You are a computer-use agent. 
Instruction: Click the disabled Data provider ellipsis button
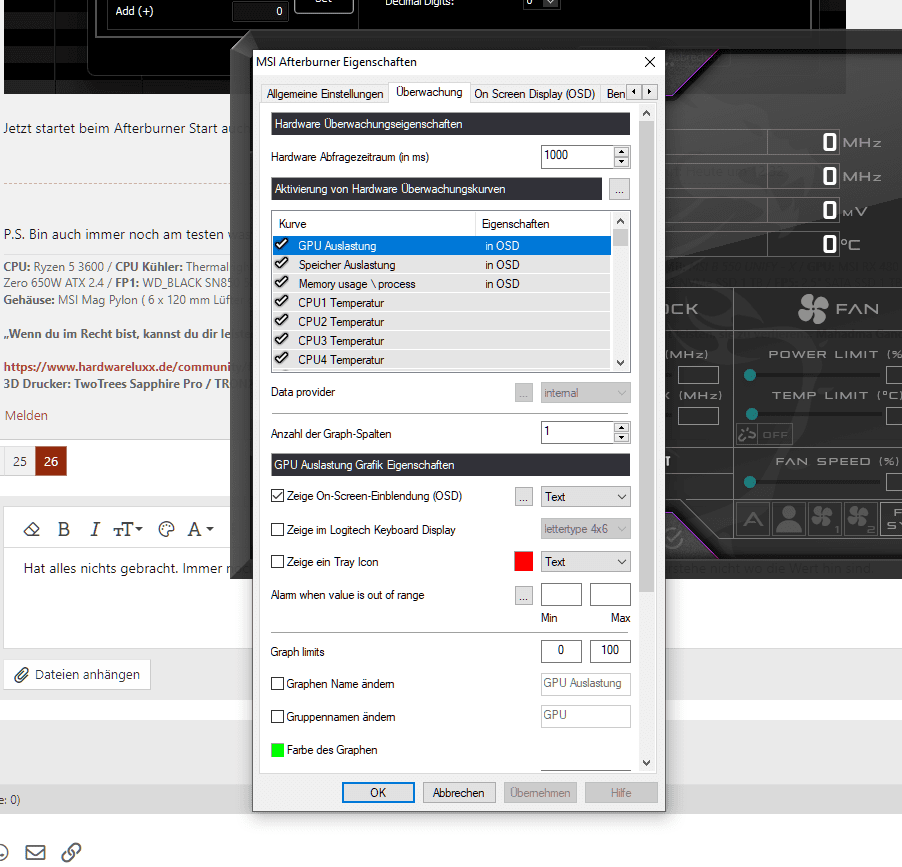523,393
